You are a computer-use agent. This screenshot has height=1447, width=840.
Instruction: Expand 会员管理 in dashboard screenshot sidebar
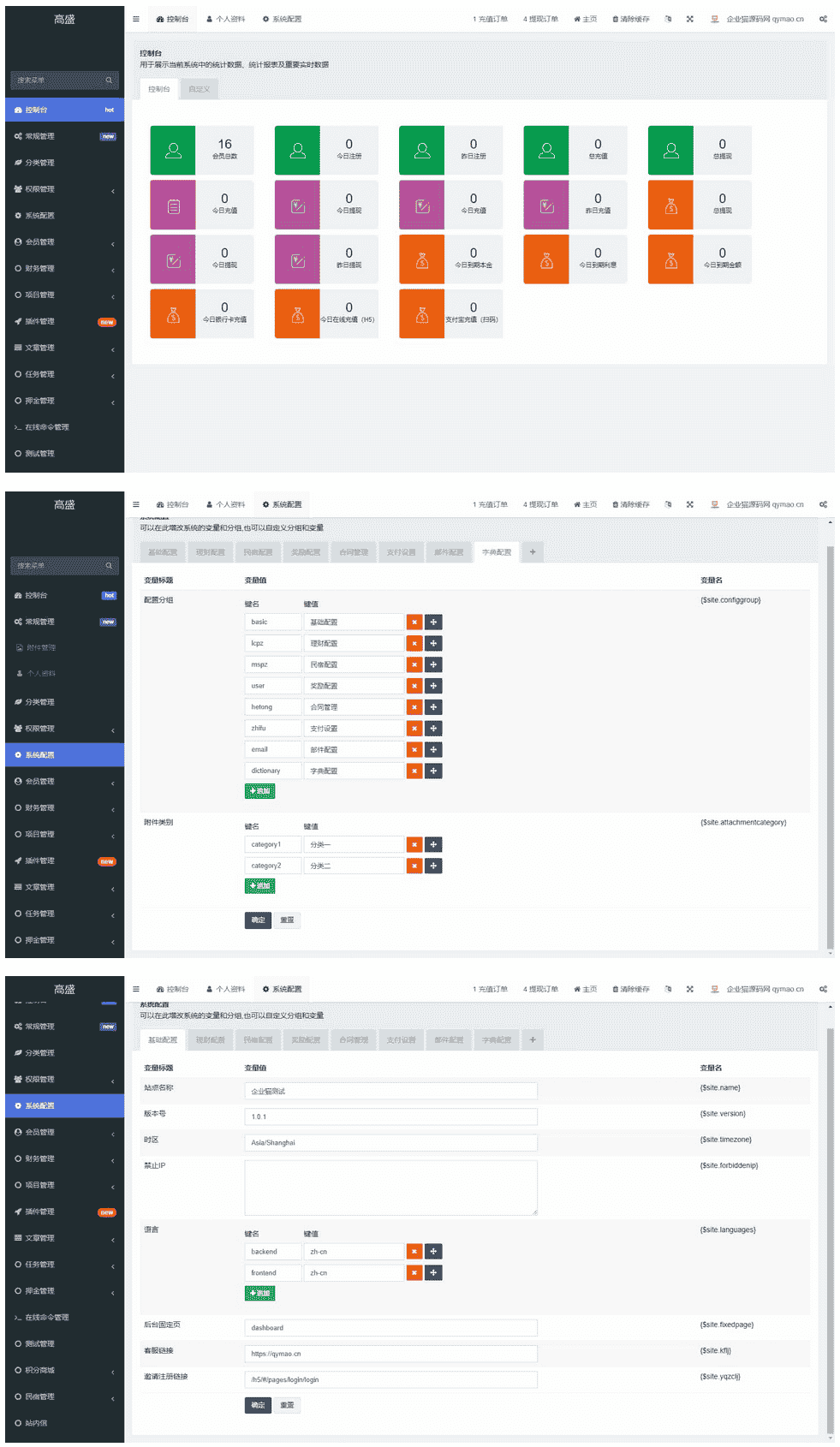coord(64,242)
